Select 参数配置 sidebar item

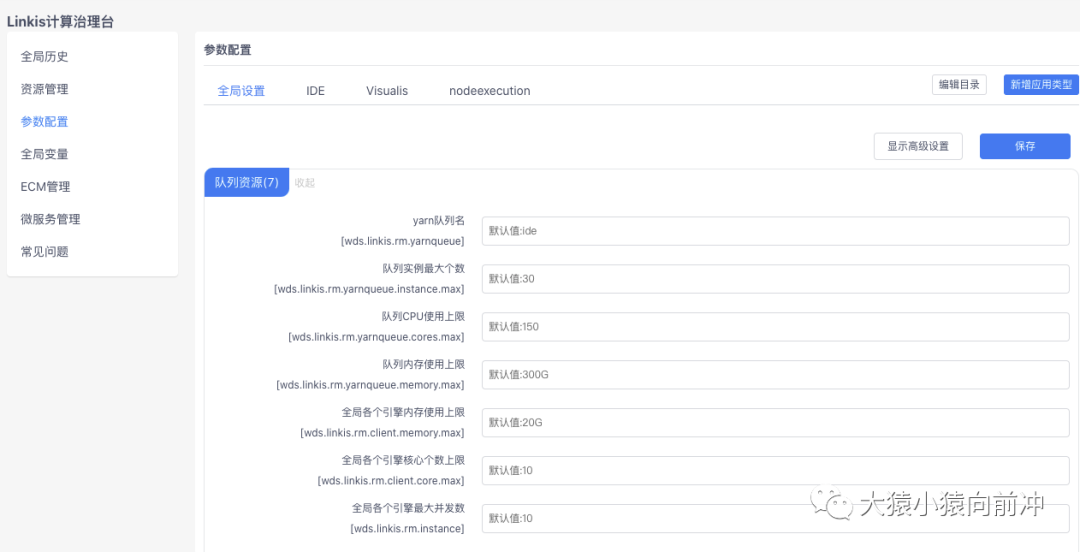pyautogui.click(x=45, y=122)
